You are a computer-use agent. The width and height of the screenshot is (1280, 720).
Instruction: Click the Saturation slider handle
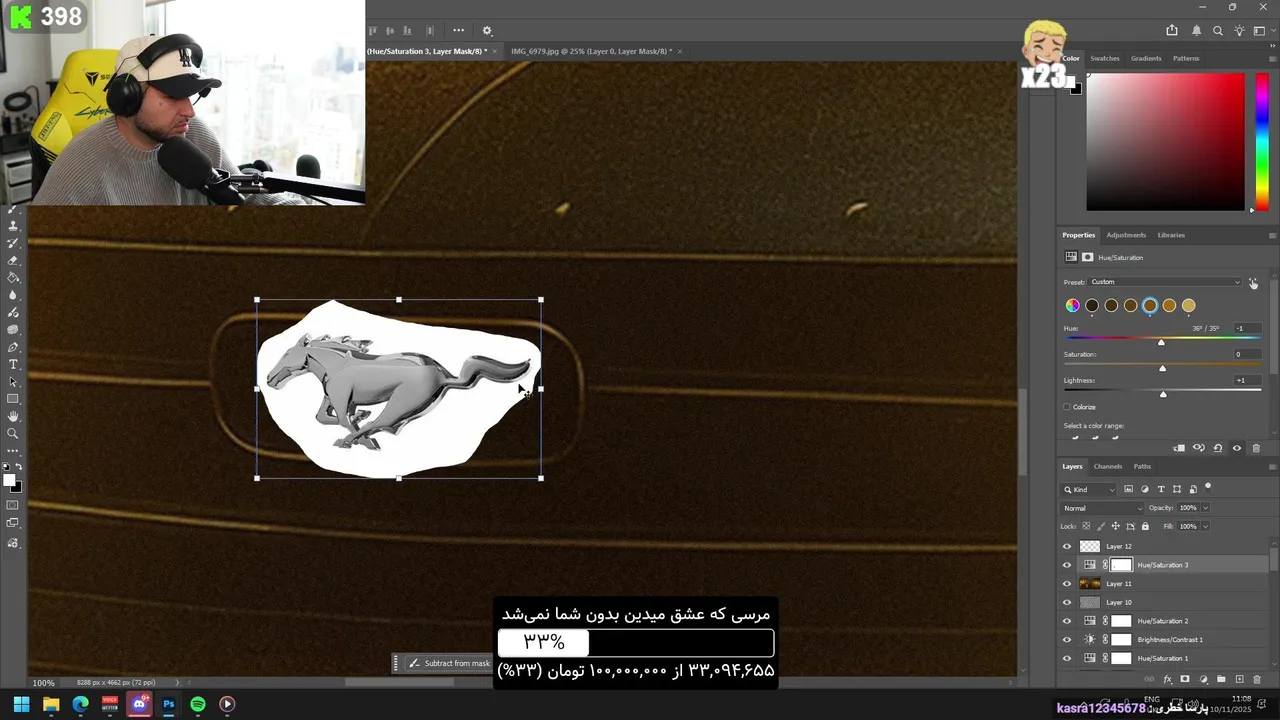(x=1162, y=368)
